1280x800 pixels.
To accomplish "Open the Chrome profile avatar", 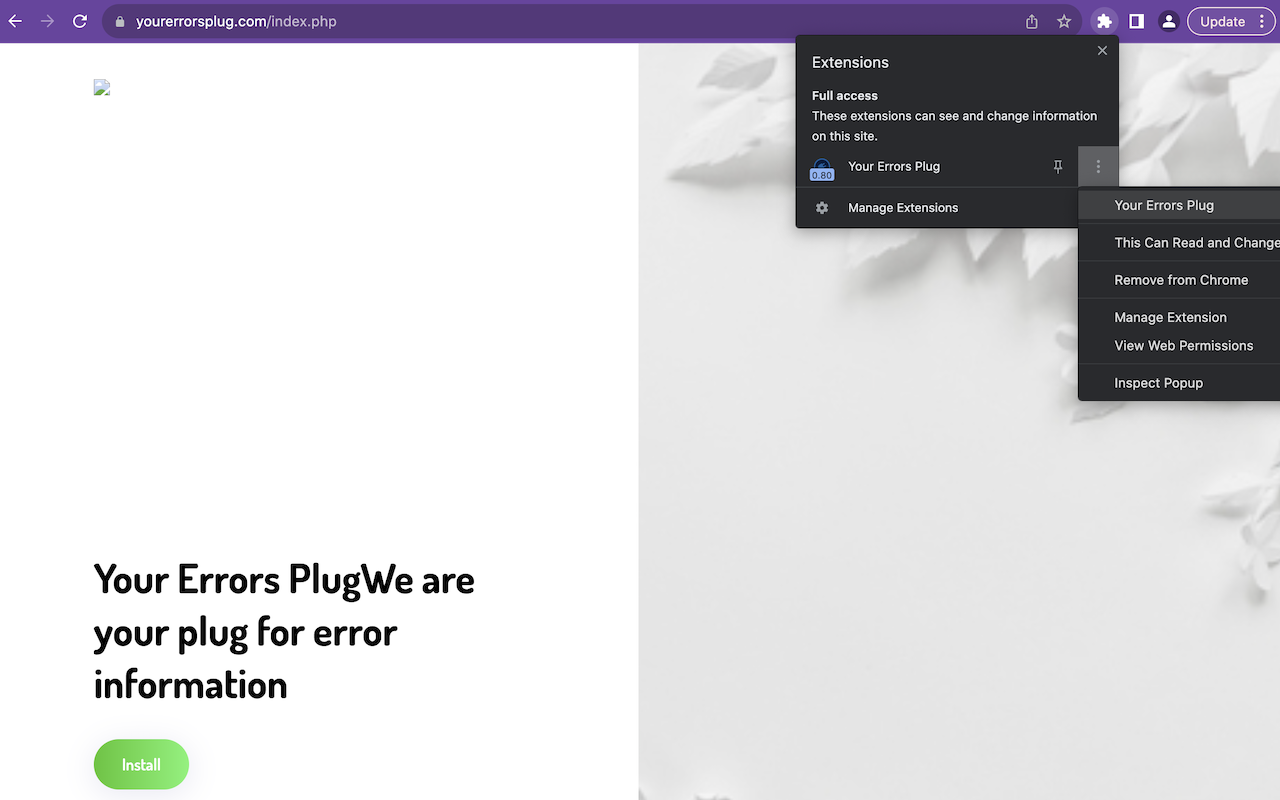I will (x=1168, y=21).
